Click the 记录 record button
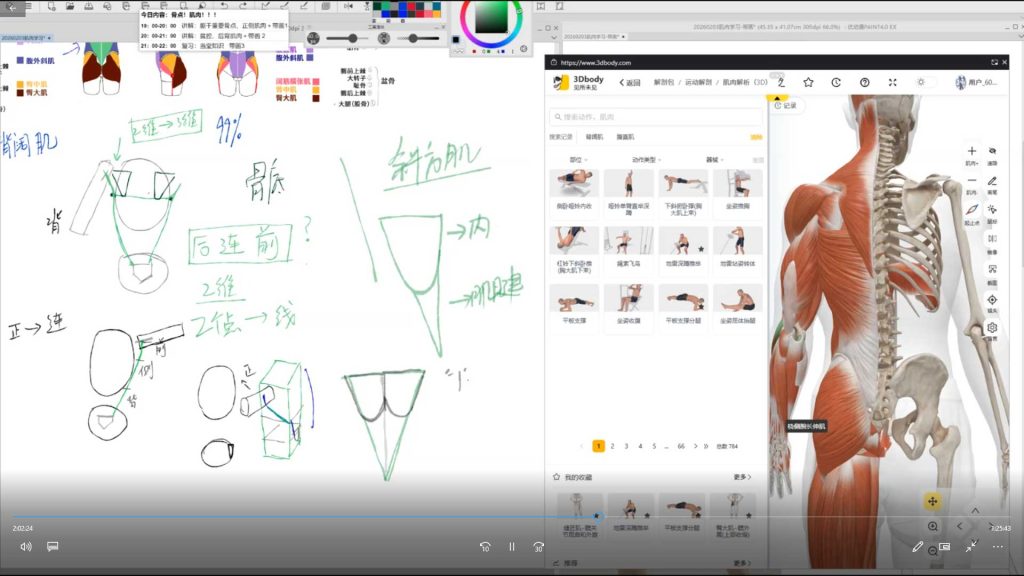The image size is (1024, 576). (786, 105)
